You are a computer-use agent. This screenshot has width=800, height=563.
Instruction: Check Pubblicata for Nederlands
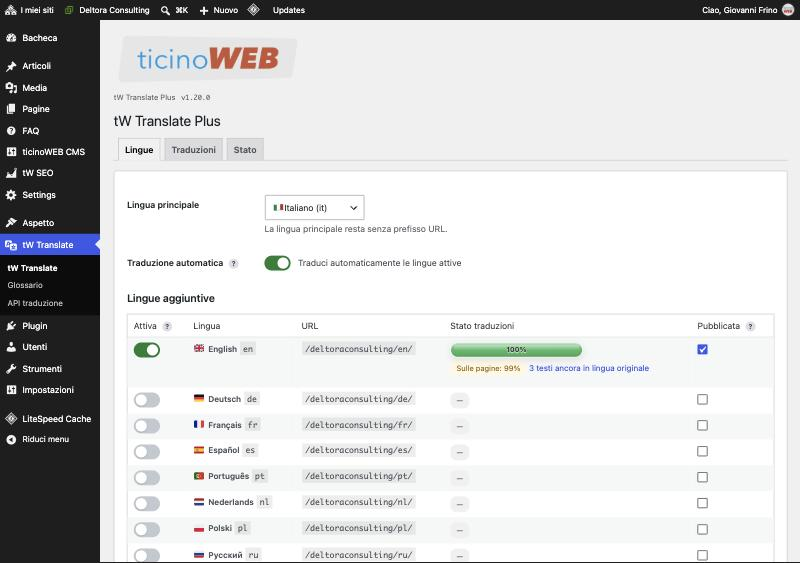click(703, 503)
